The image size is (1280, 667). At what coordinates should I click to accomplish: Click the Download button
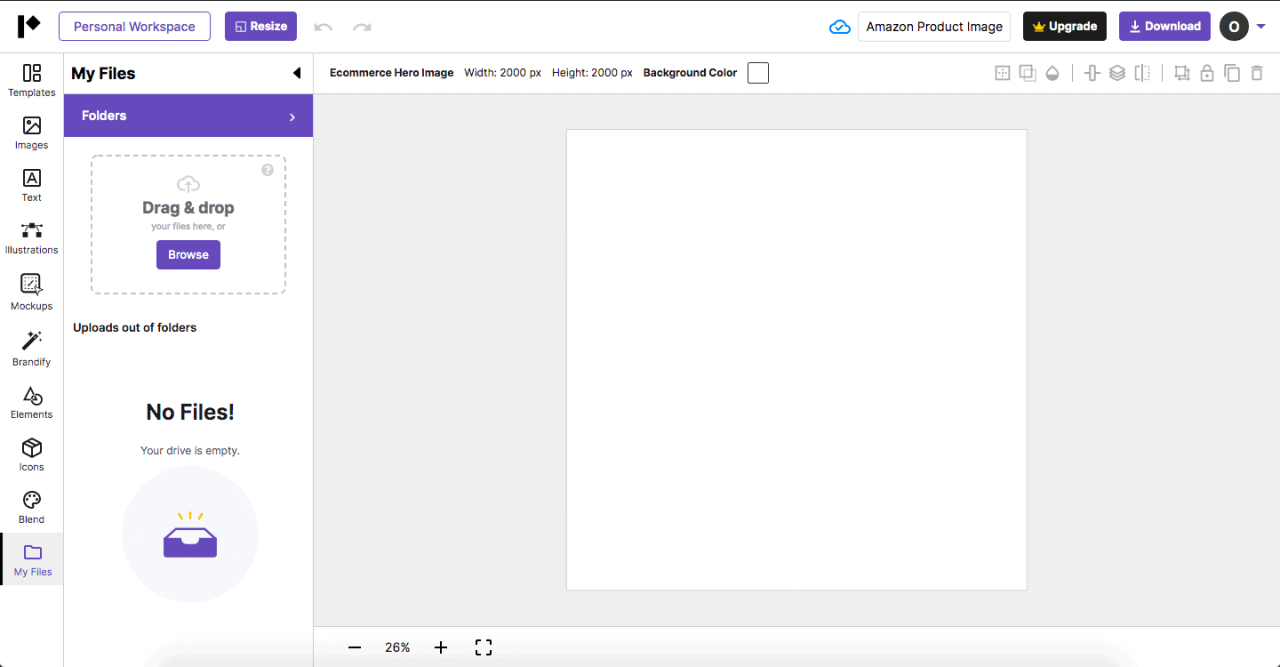tap(1164, 26)
